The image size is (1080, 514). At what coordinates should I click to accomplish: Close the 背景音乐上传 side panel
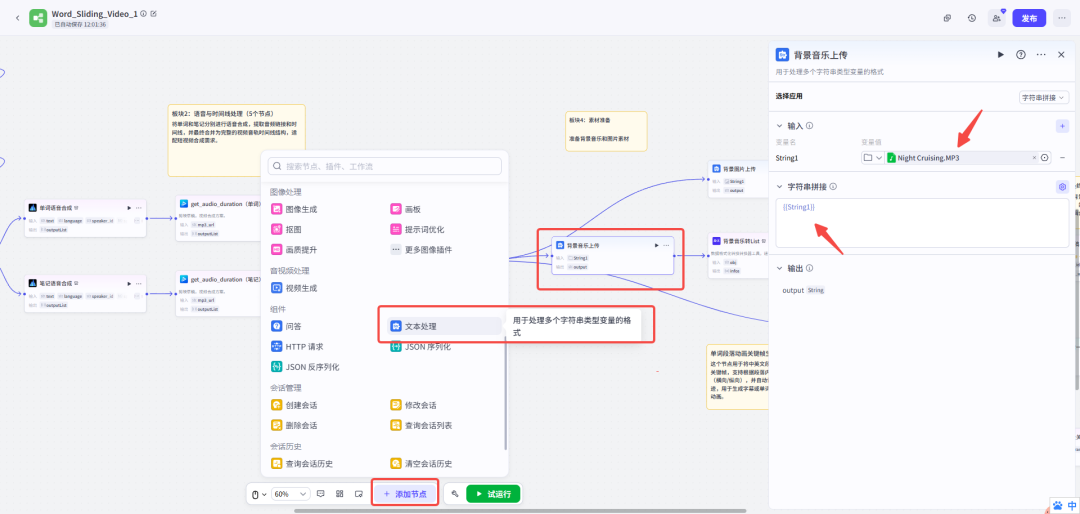[1061, 54]
